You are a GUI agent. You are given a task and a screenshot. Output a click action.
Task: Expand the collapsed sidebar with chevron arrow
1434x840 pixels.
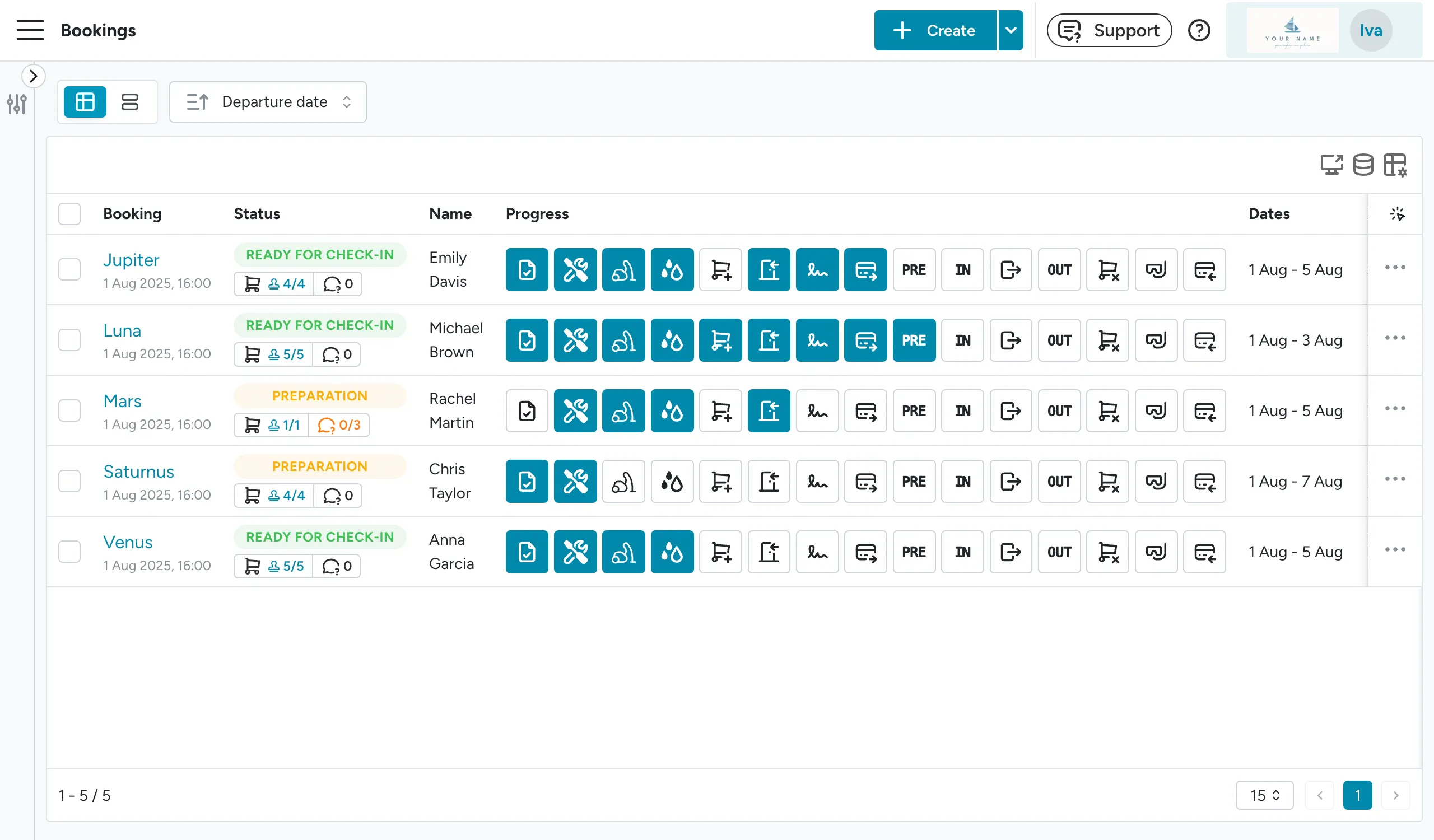[33, 76]
